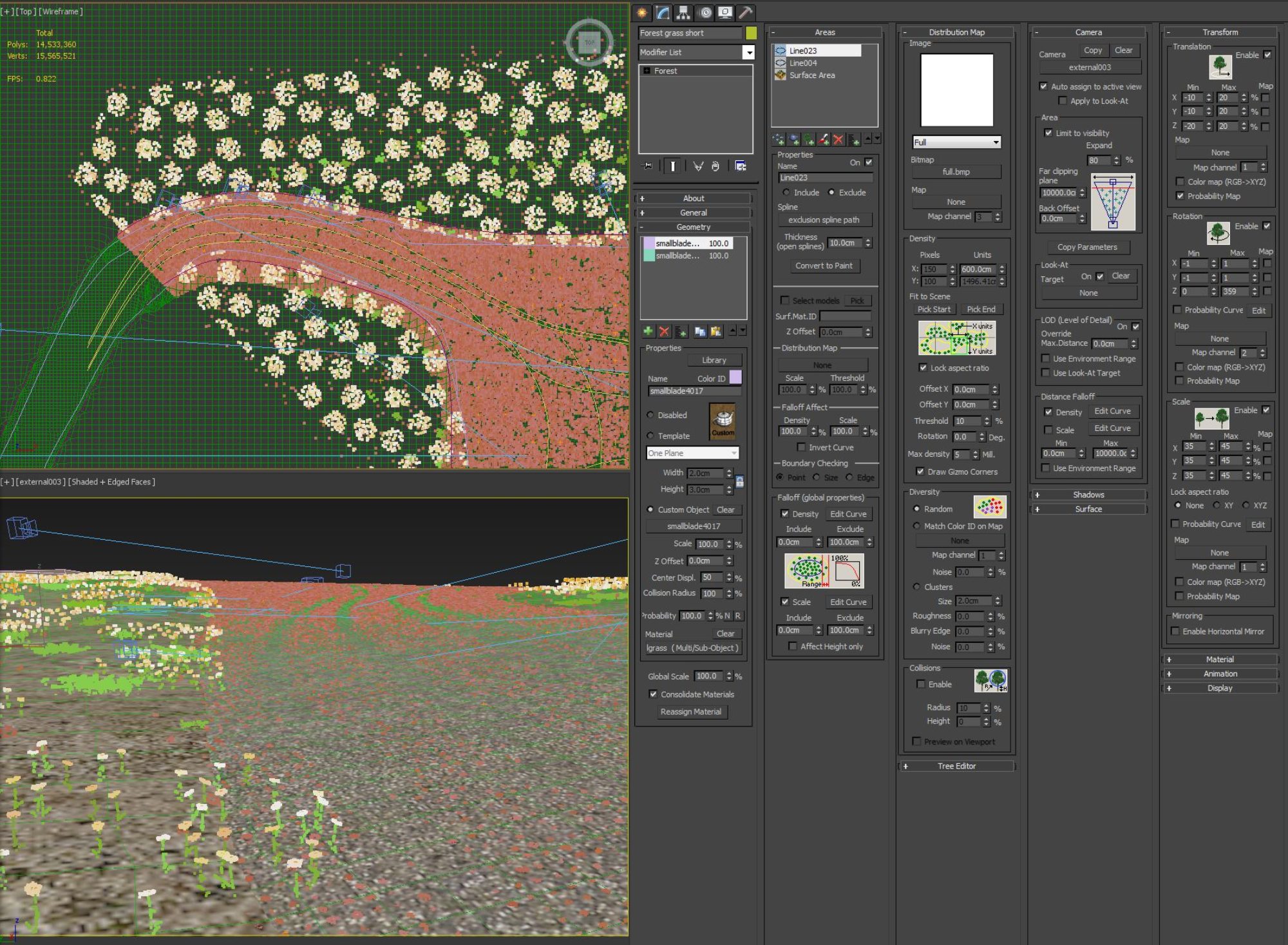Image resolution: width=1288 pixels, height=945 pixels.
Task: Click the top viewport ViewCube
Action: [x=589, y=43]
